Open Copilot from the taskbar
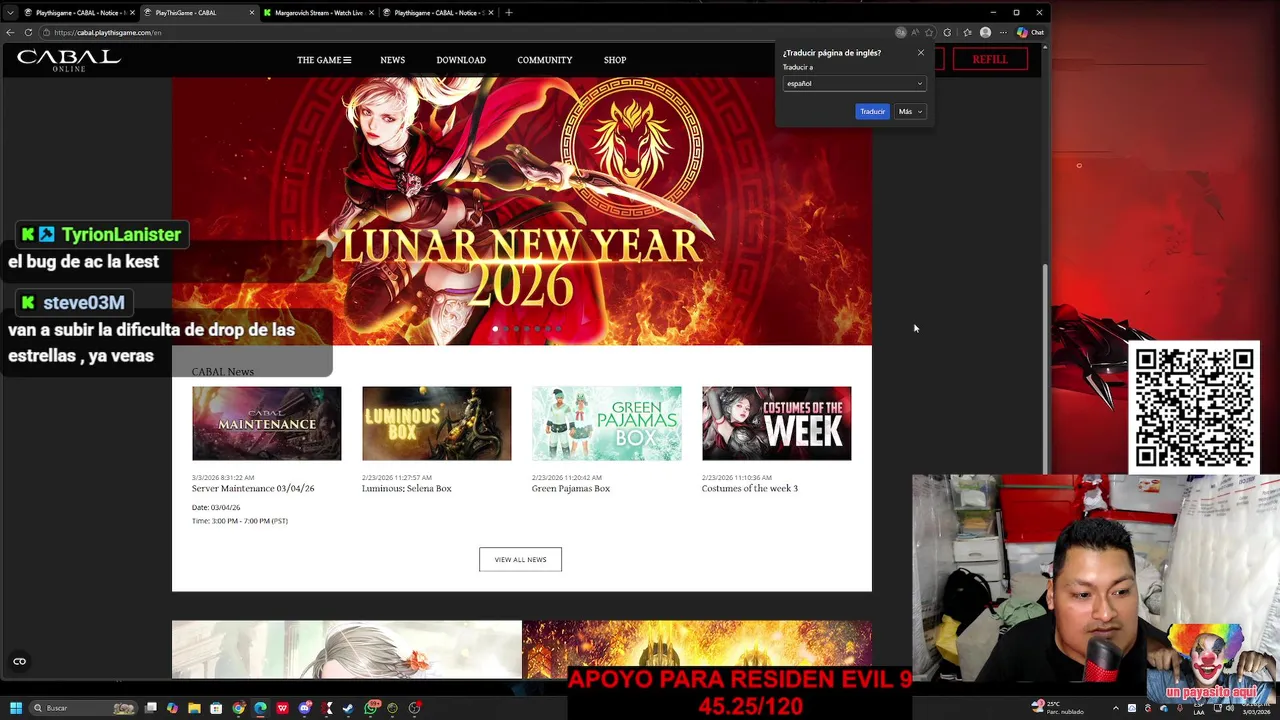Screen dimensions: 1280x720 172,708
